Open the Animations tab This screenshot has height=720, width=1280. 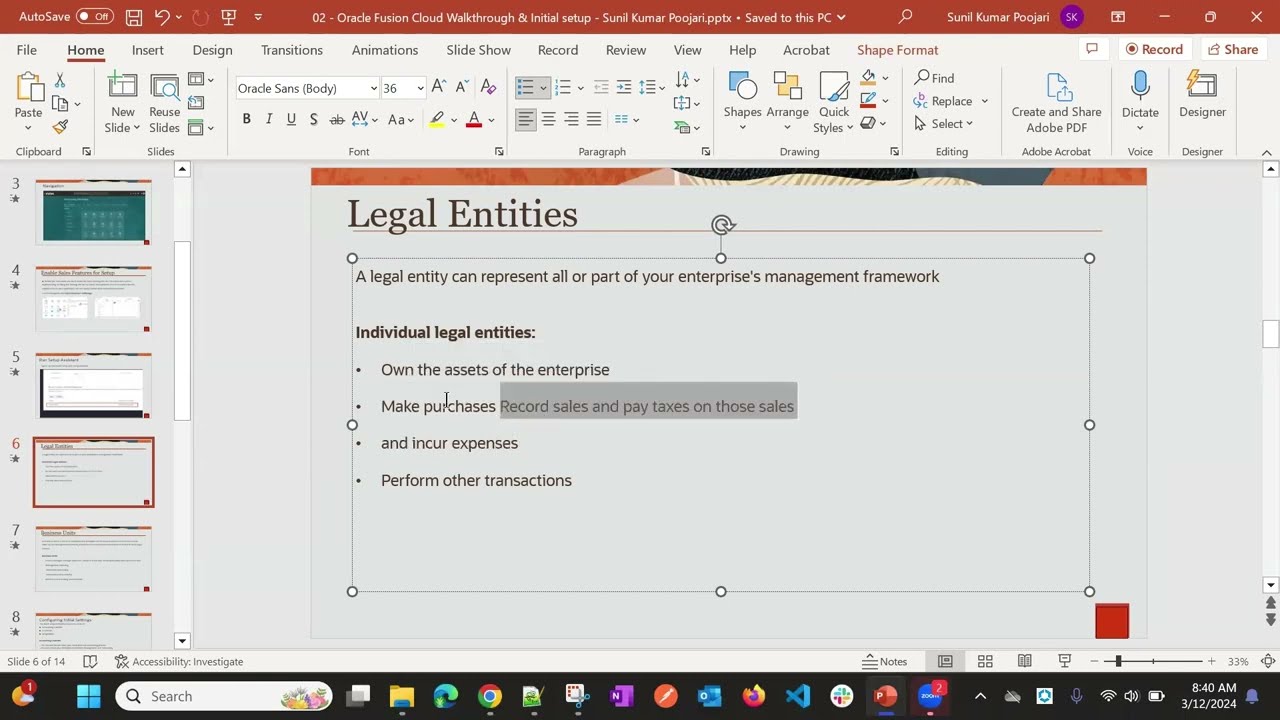[x=385, y=50]
